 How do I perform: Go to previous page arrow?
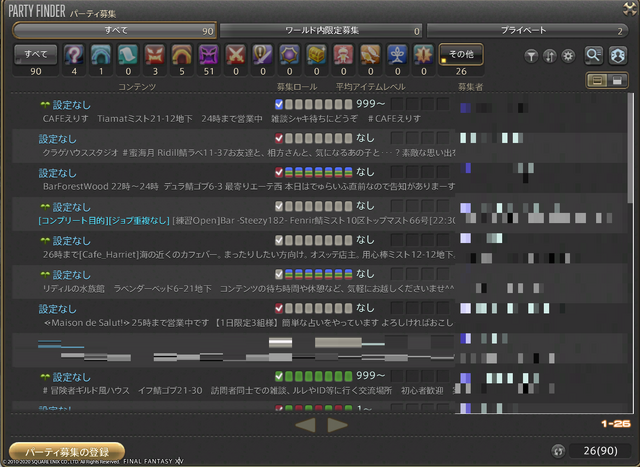click(306, 425)
